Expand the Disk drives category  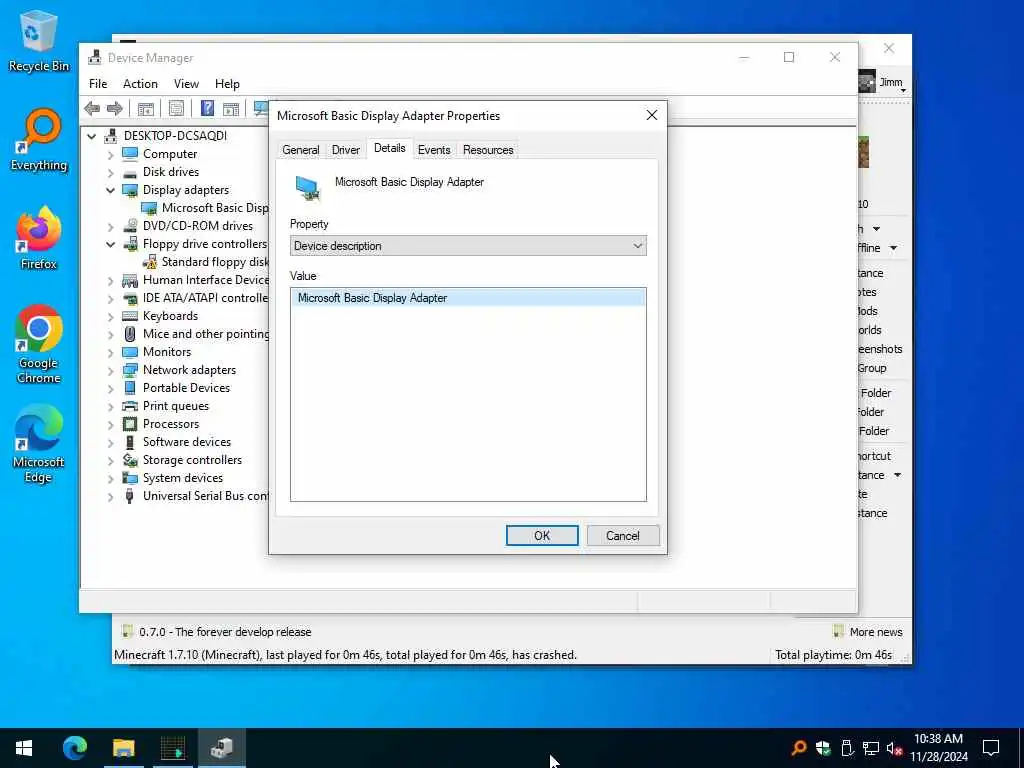[x=110, y=173]
